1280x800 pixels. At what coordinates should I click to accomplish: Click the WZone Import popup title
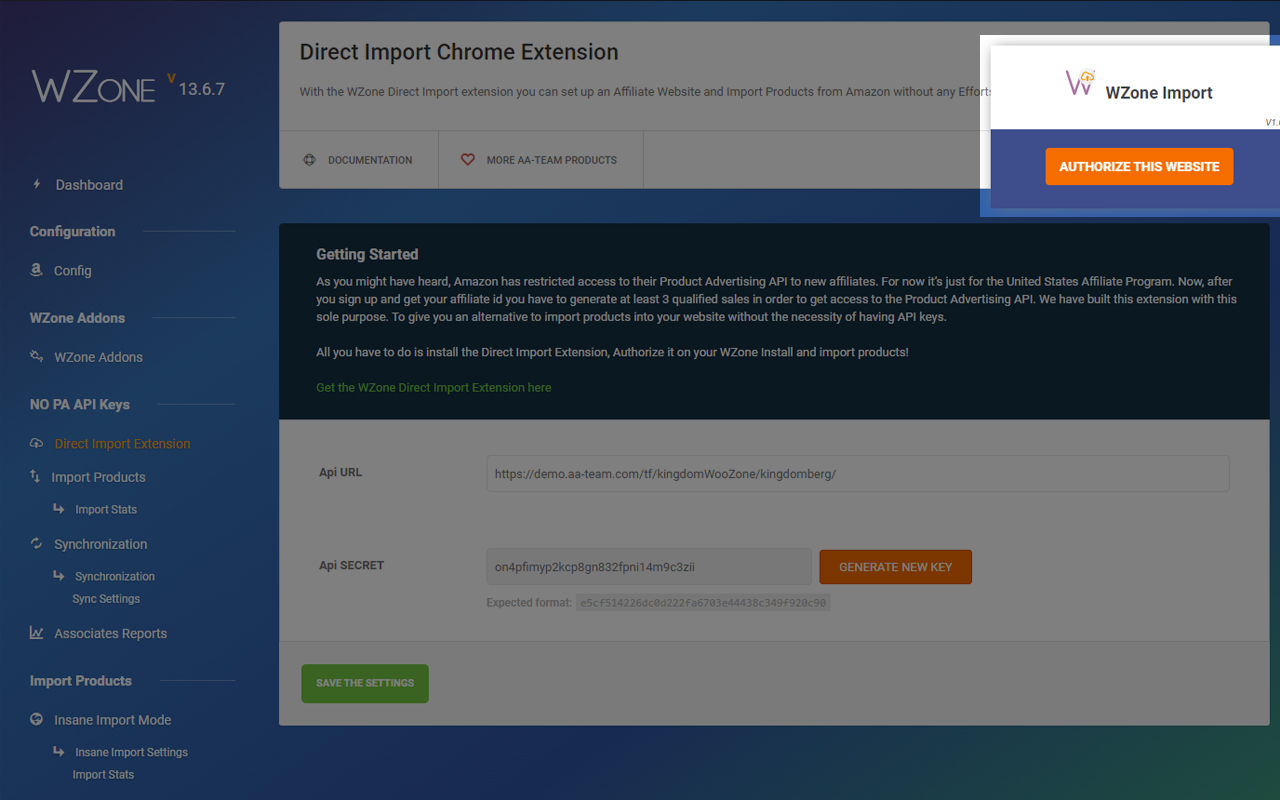click(1159, 93)
